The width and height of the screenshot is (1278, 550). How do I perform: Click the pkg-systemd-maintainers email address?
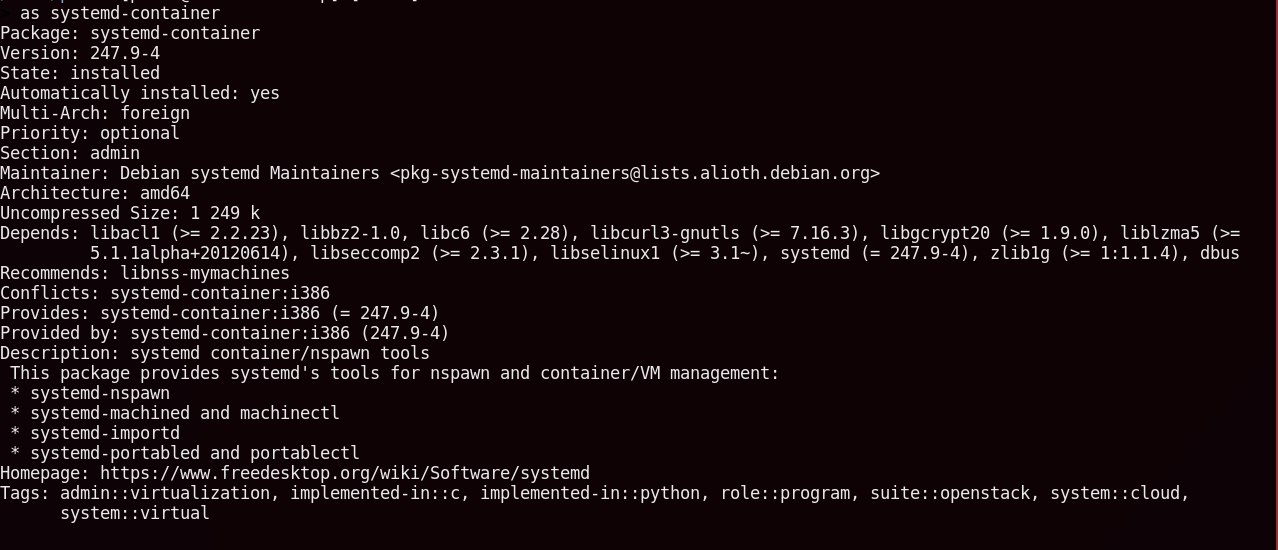click(635, 173)
